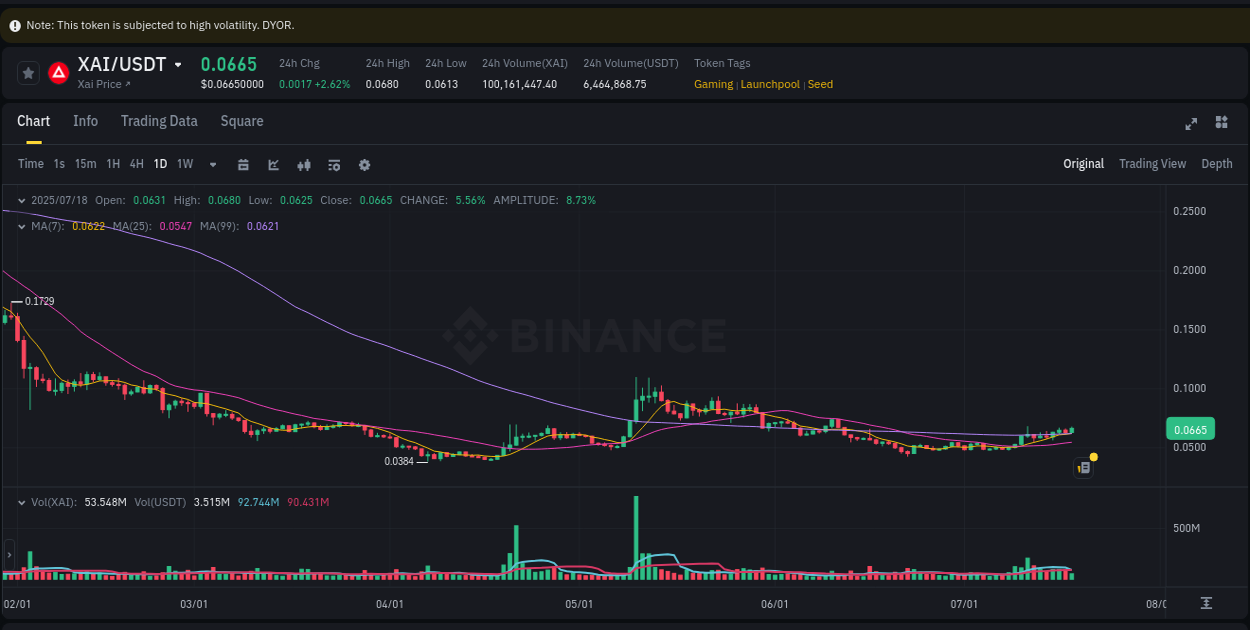Switch to the Trading Data tab

tap(159, 121)
